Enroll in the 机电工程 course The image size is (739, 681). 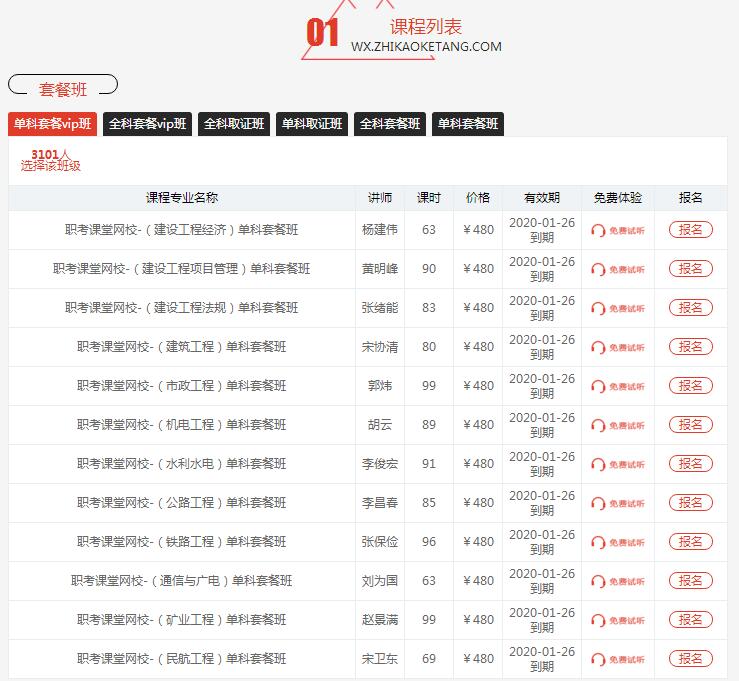click(x=690, y=425)
